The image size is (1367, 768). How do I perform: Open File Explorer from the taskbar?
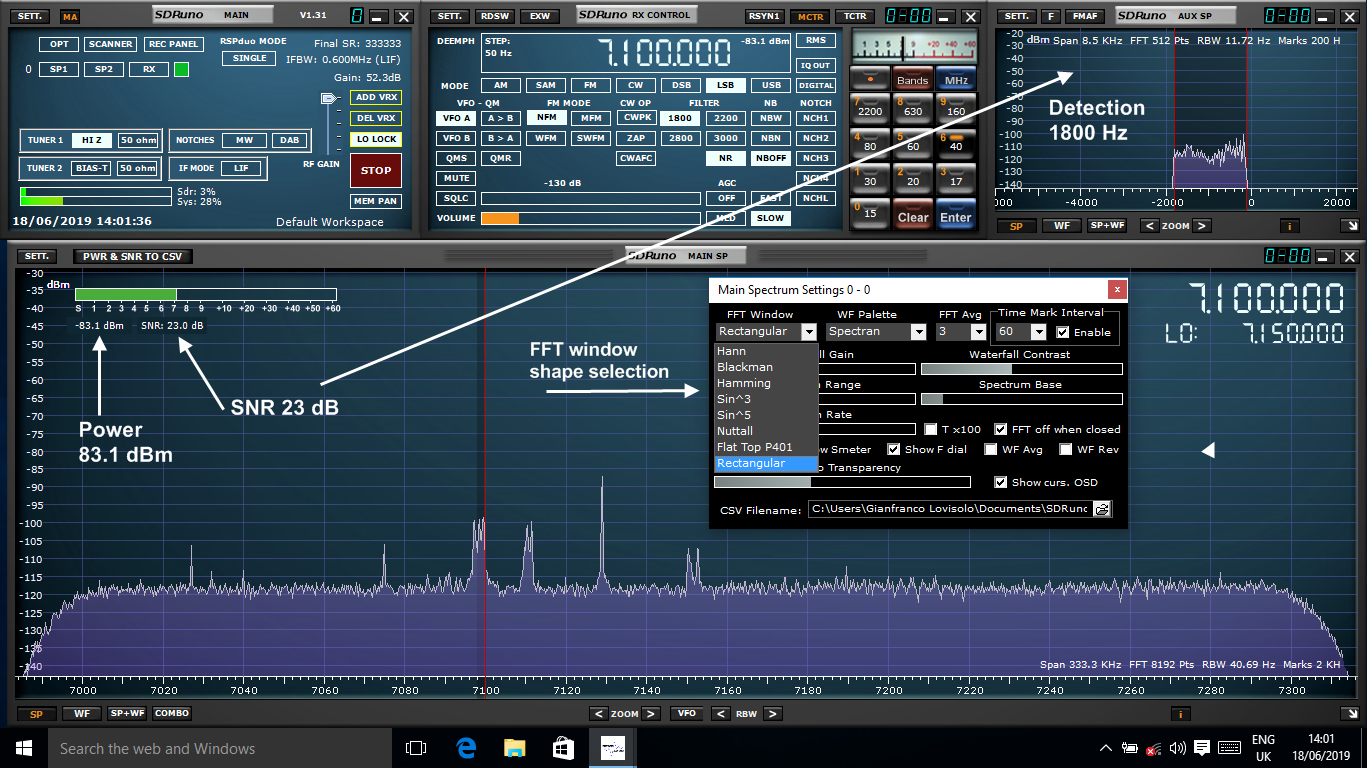click(514, 748)
